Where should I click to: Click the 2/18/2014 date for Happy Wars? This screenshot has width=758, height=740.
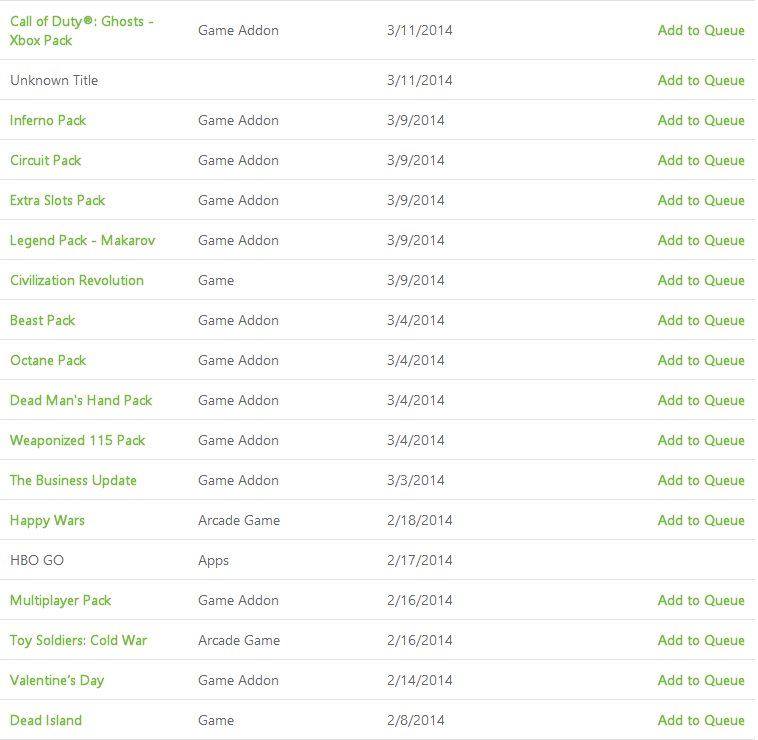click(x=420, y=521)
